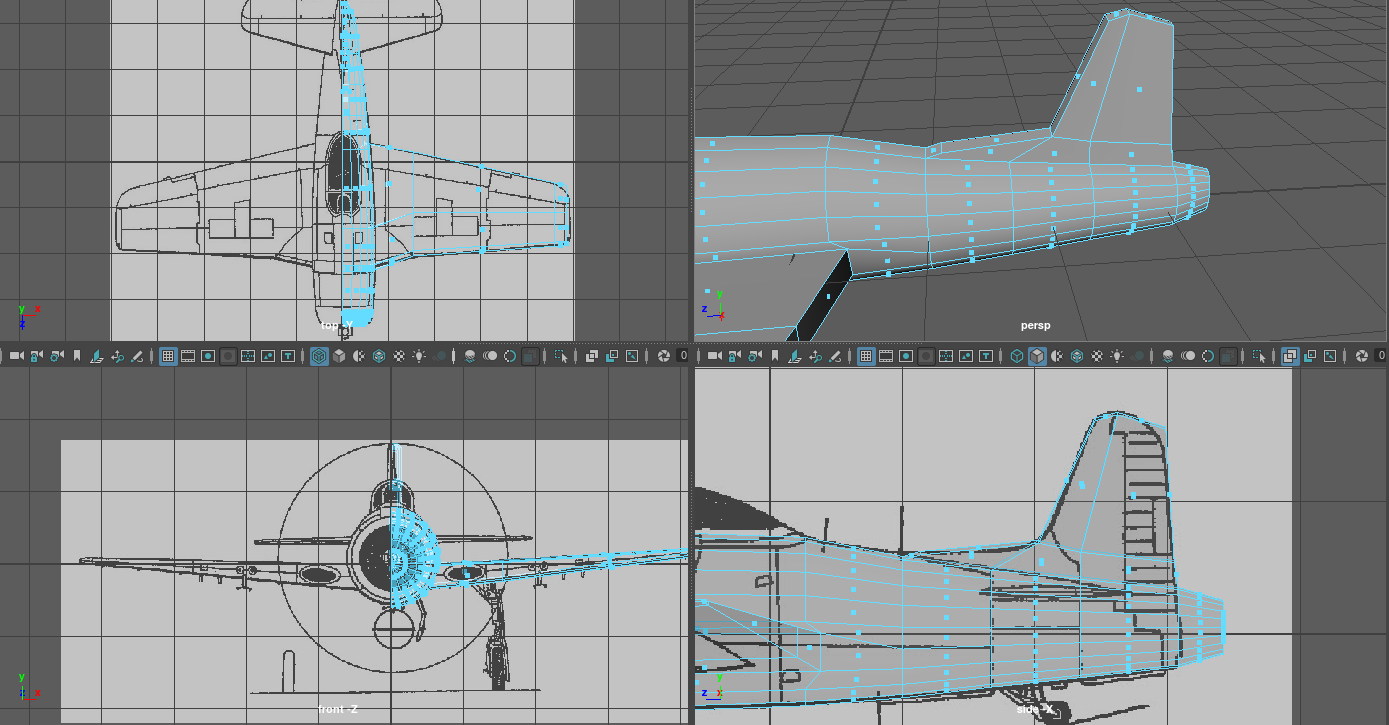Enable 2D Pan/Zoom in front view toolbar
Viewport: 1389px width, 725px height.
coord(117,356)
